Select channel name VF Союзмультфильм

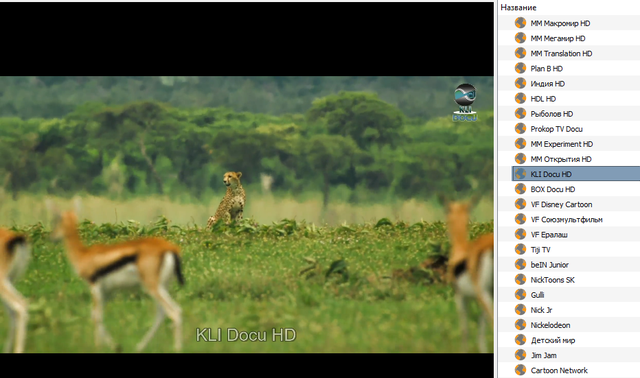pyautogui.click(x=567, y=220)
